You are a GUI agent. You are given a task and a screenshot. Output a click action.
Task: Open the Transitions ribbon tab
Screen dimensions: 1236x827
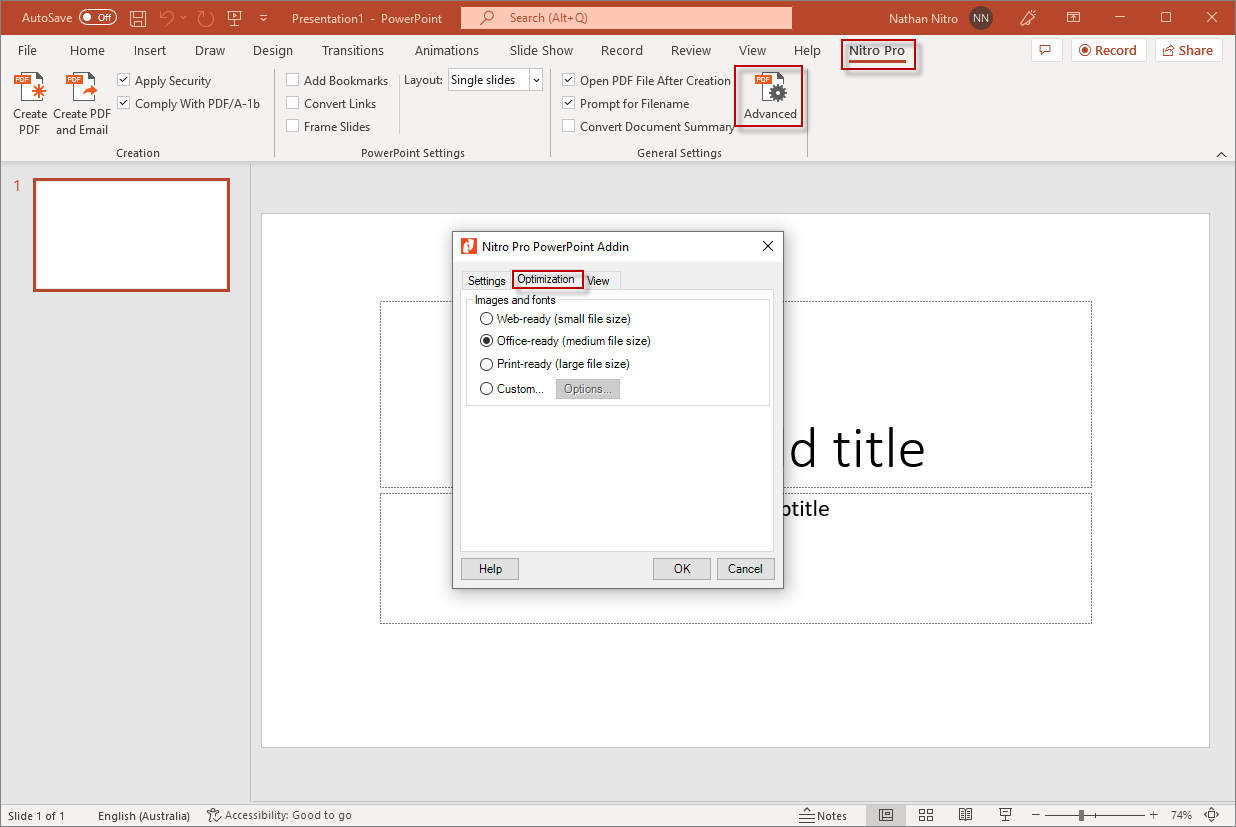click(x=352, y=50)
